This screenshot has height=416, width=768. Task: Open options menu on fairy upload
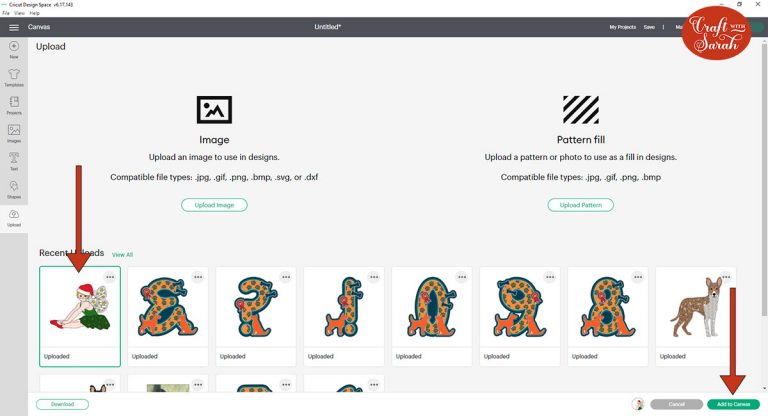coord(110,277)
